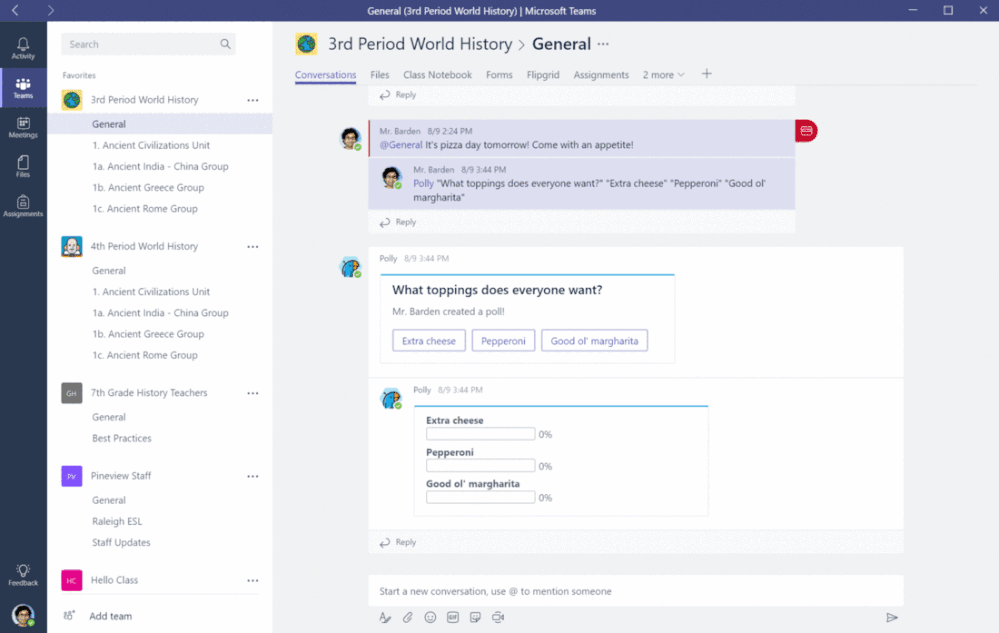Screen dimensions: 999x633
Task: Click the Feedback lightbulb icon
Action: 23,574
